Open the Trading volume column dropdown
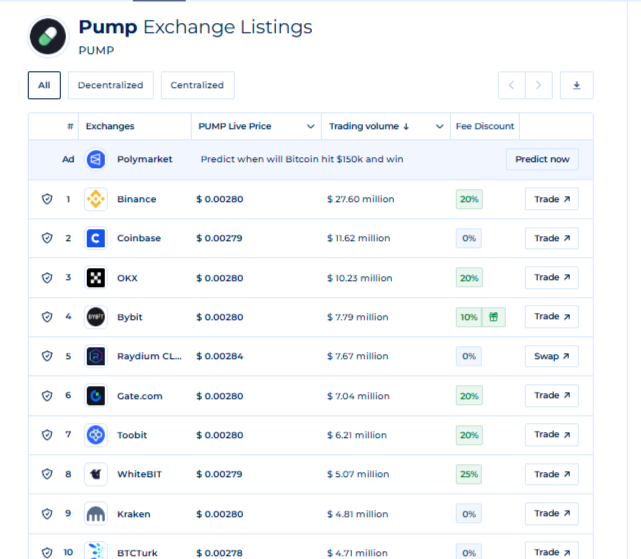This screenshot has width=641, height=559. pyautogui.click(x=439, y=126)
